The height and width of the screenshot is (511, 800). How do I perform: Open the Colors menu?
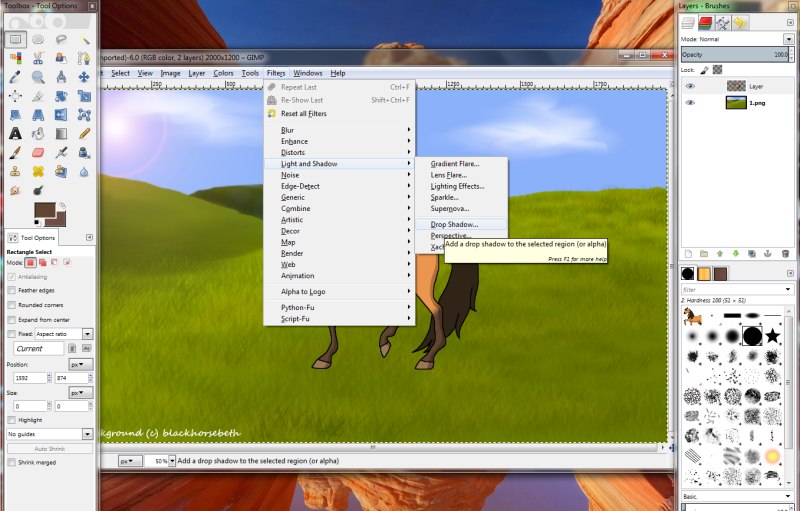tap(223, 73)
